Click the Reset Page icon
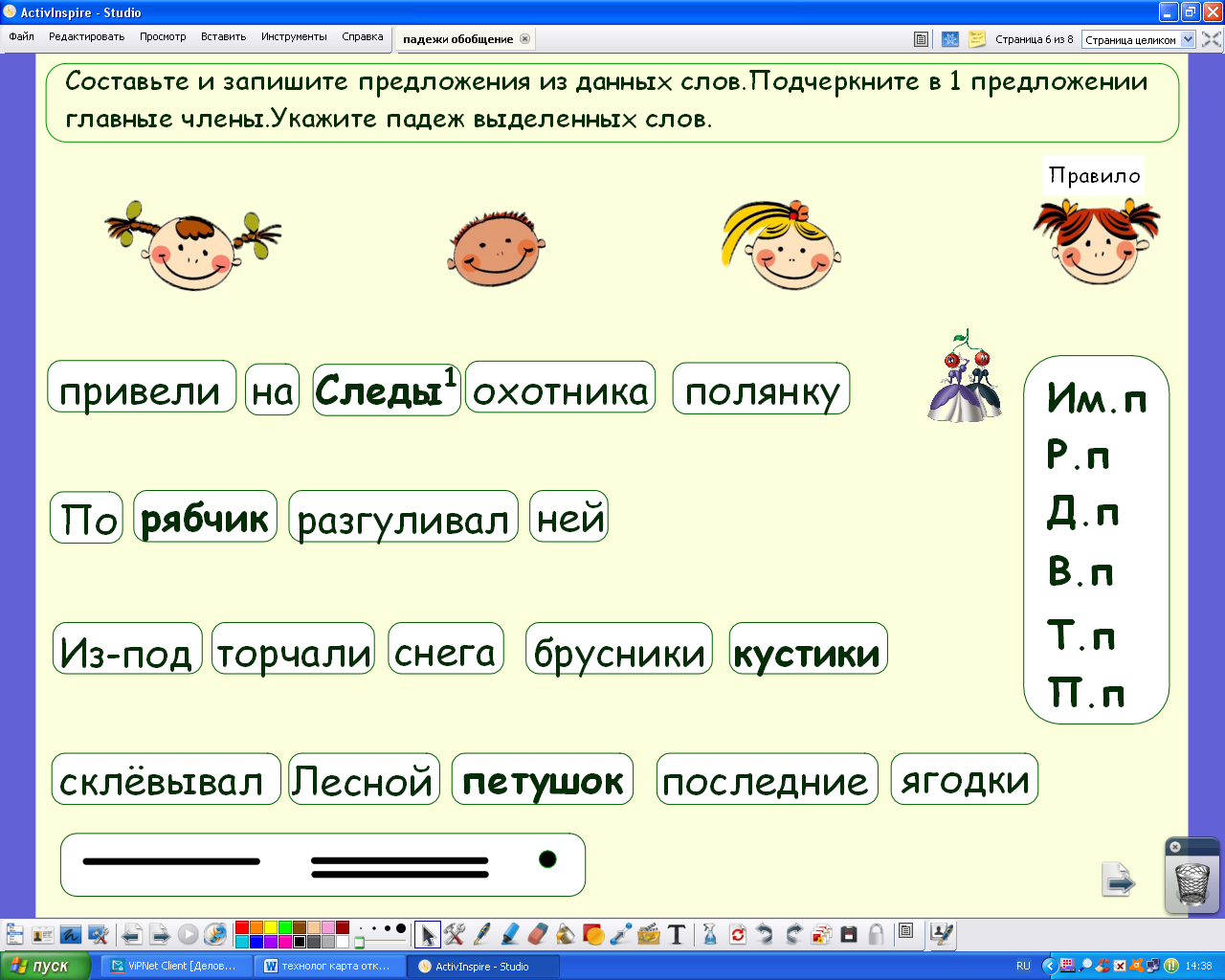The height and width of the screenshot is (980, 1225). (738, 935)
